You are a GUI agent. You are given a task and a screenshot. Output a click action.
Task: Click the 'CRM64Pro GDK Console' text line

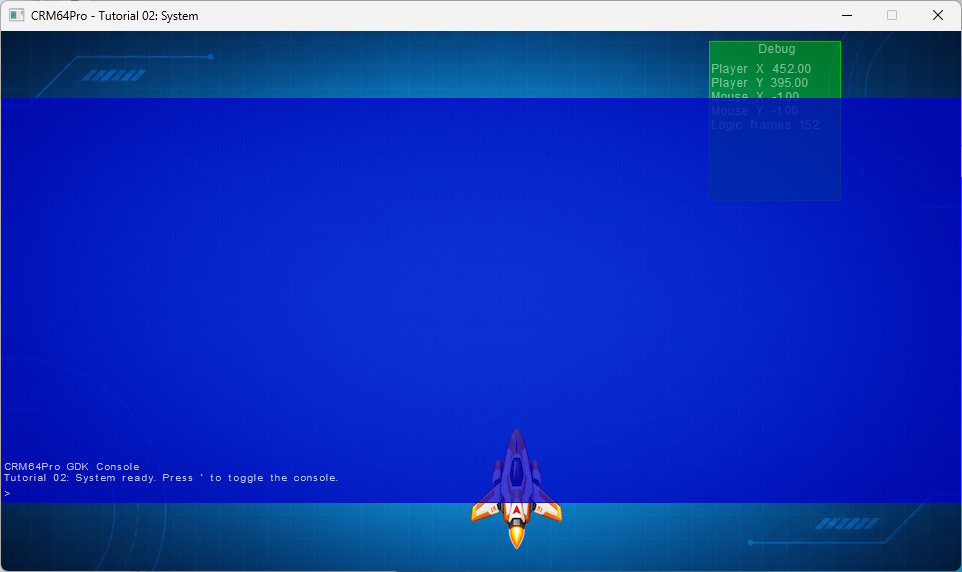pos(72,466)
